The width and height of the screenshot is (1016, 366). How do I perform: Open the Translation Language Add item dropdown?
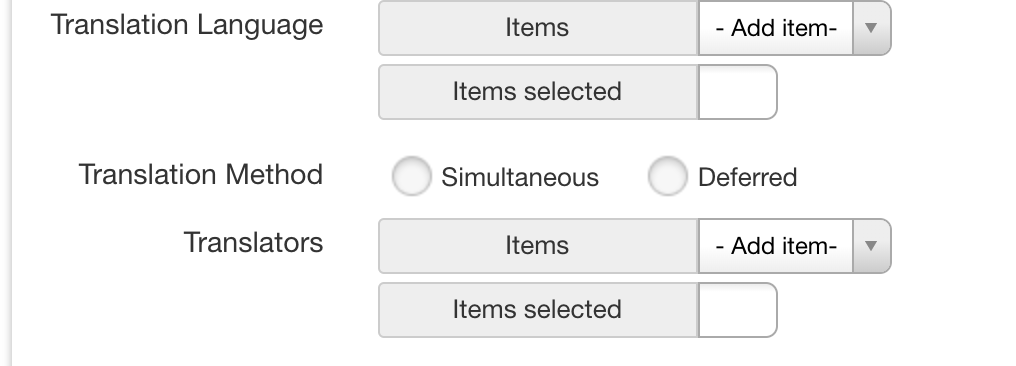point(794,28)
